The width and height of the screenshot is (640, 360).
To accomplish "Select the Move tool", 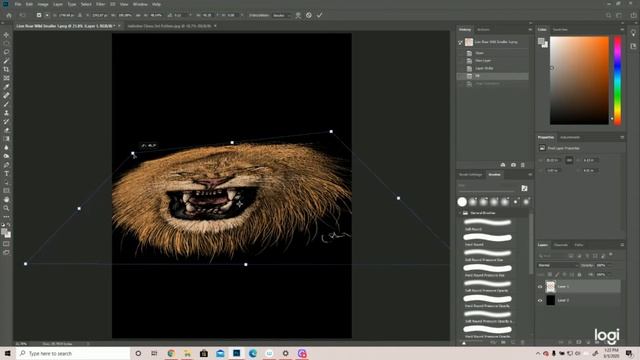I will [6, 35].
